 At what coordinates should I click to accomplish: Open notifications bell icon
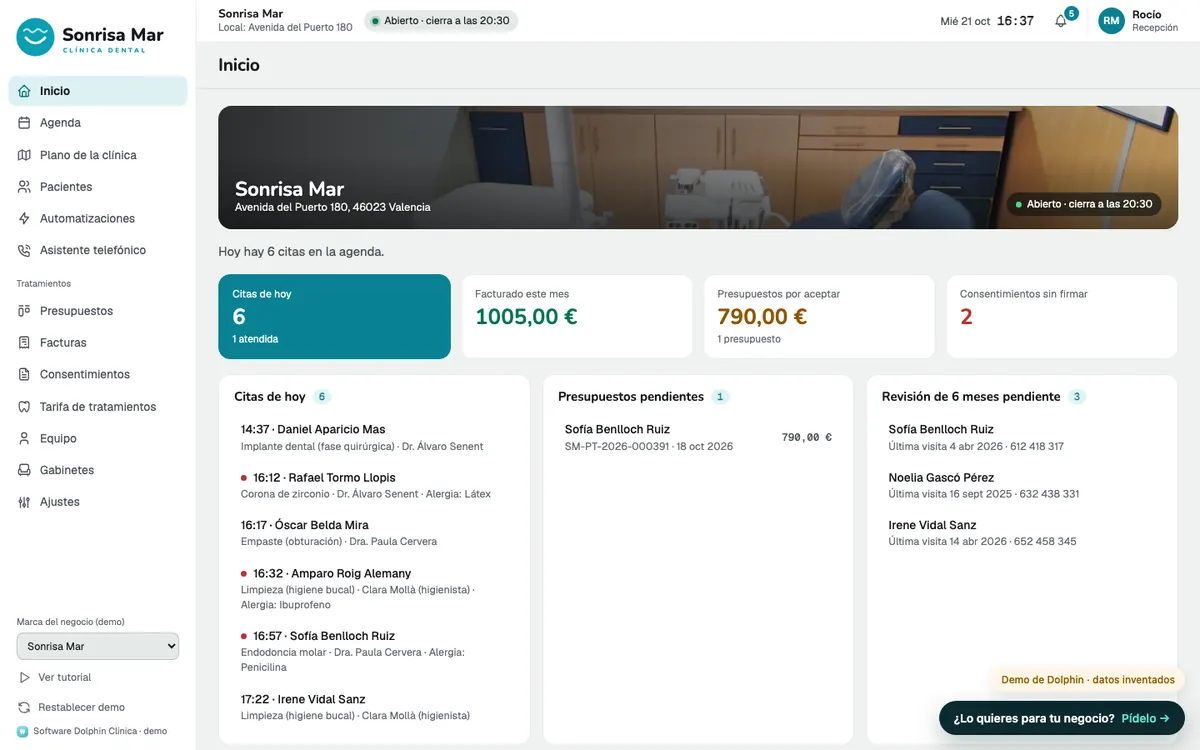1061,21
